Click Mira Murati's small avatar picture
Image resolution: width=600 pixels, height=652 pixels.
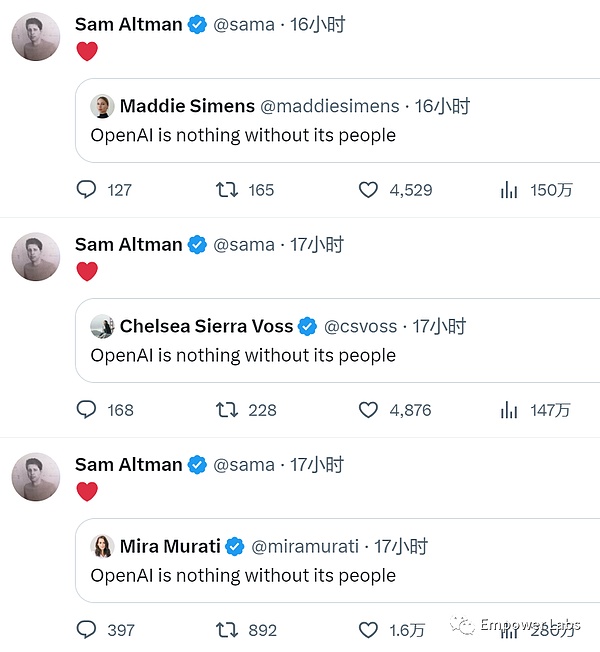tap(102, 546)
